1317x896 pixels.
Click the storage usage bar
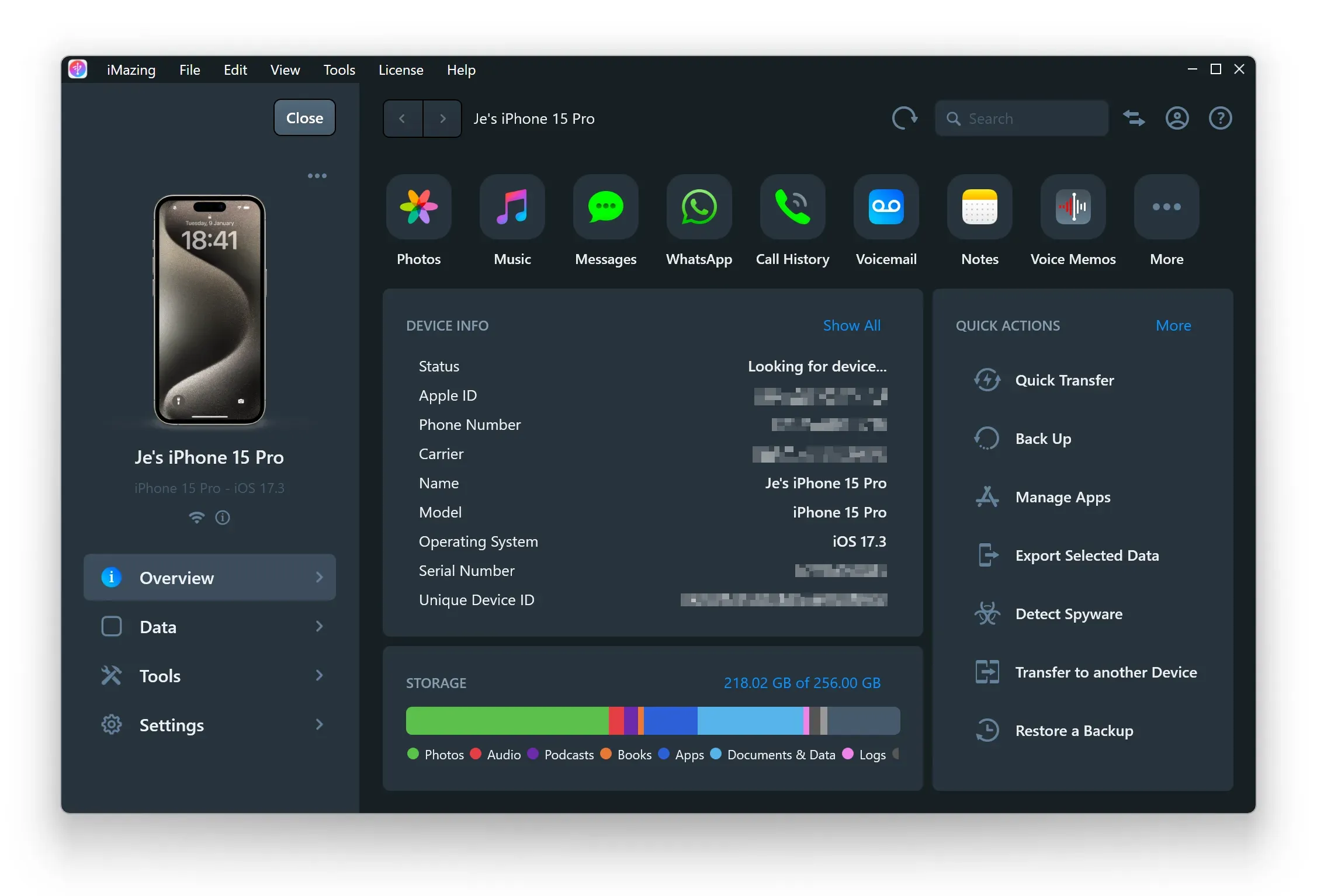(x=653, y=720)
